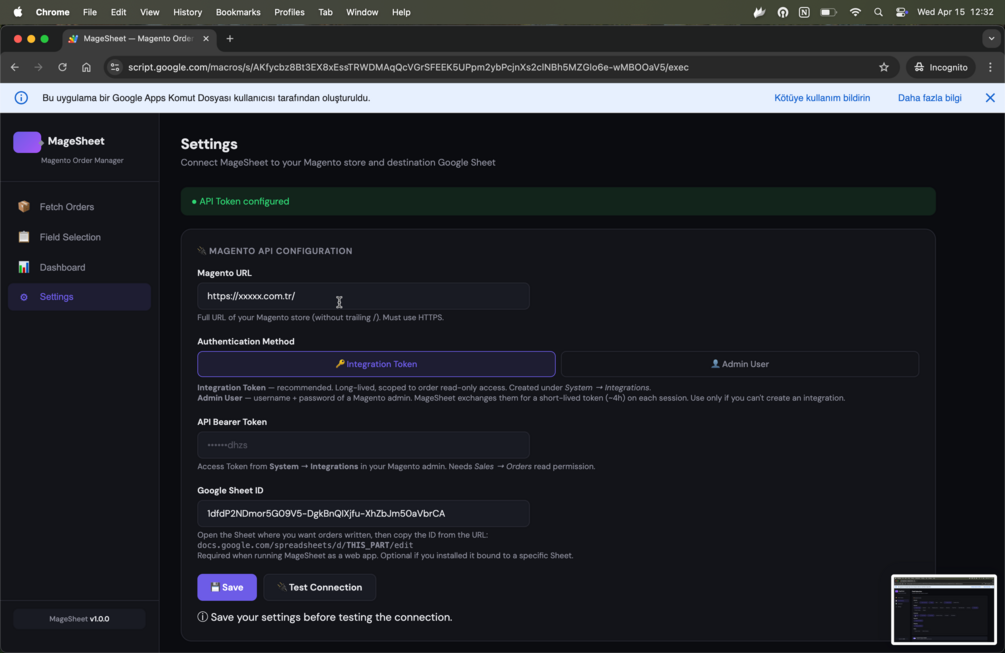Viewport: 1005px width, 653px height.
Task: Open macOS Control Center toggles
Action: [x=901, y=12]
